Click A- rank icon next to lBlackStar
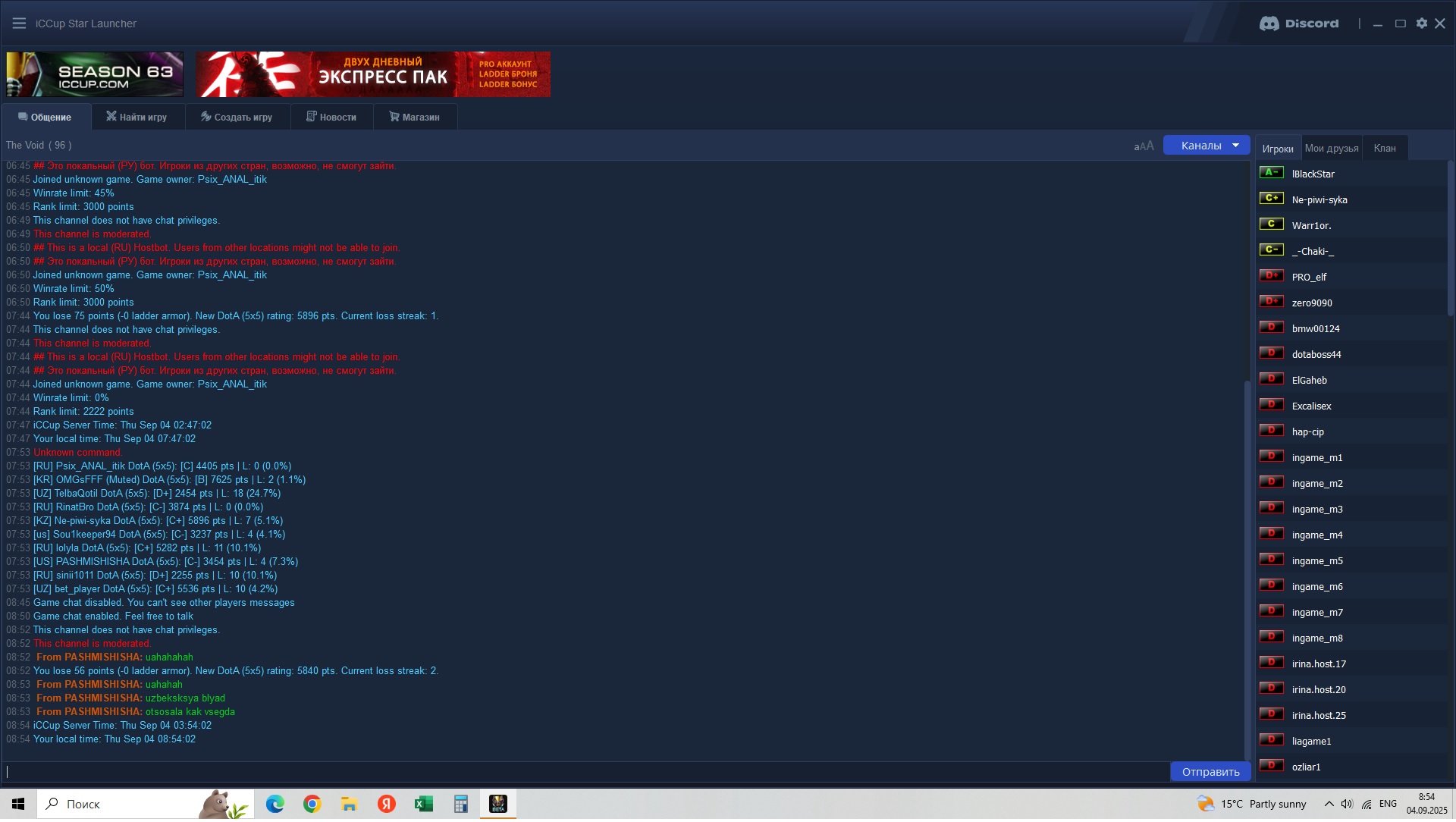 (1272, 173)
